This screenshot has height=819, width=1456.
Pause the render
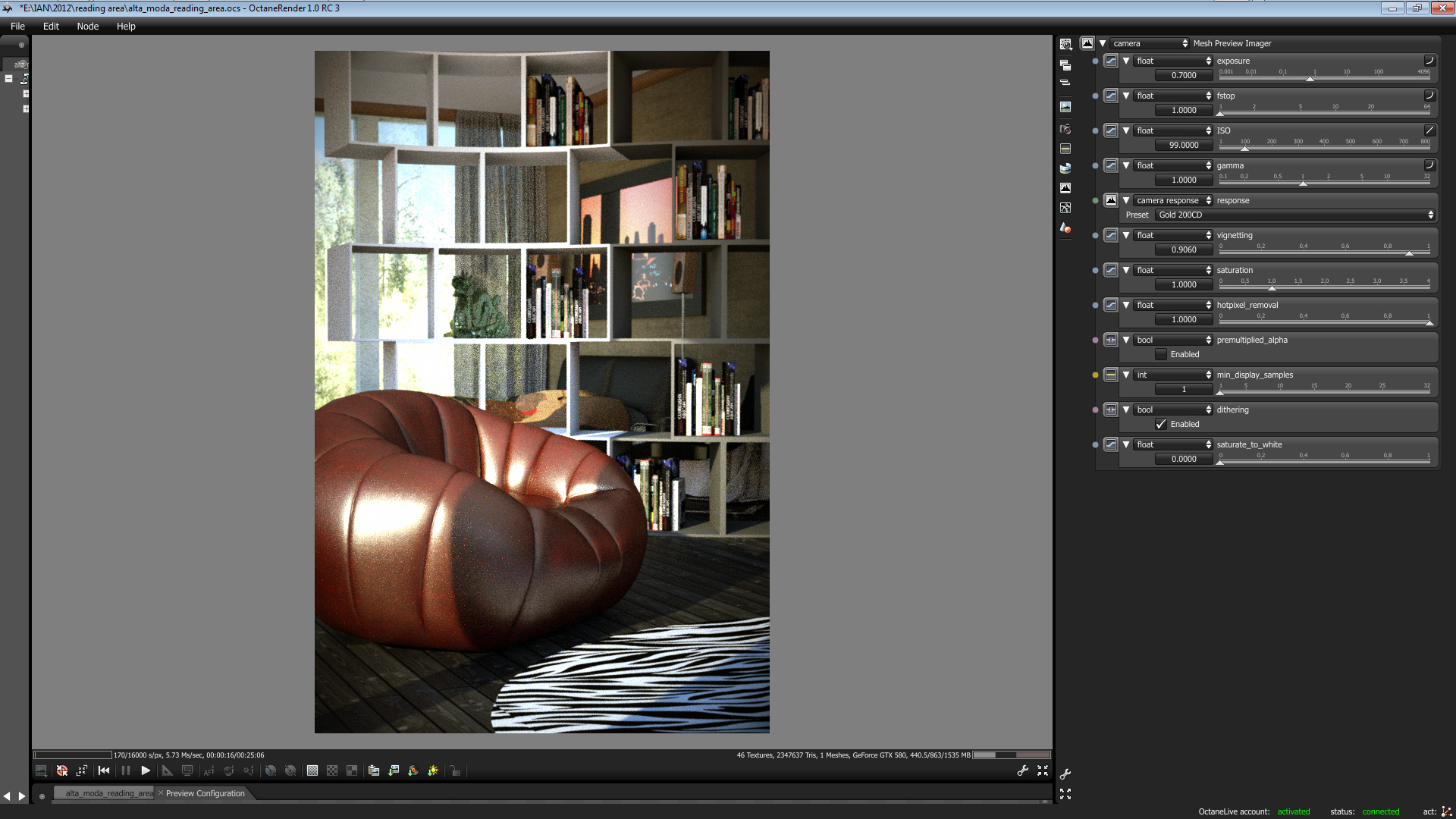[126, 770]
